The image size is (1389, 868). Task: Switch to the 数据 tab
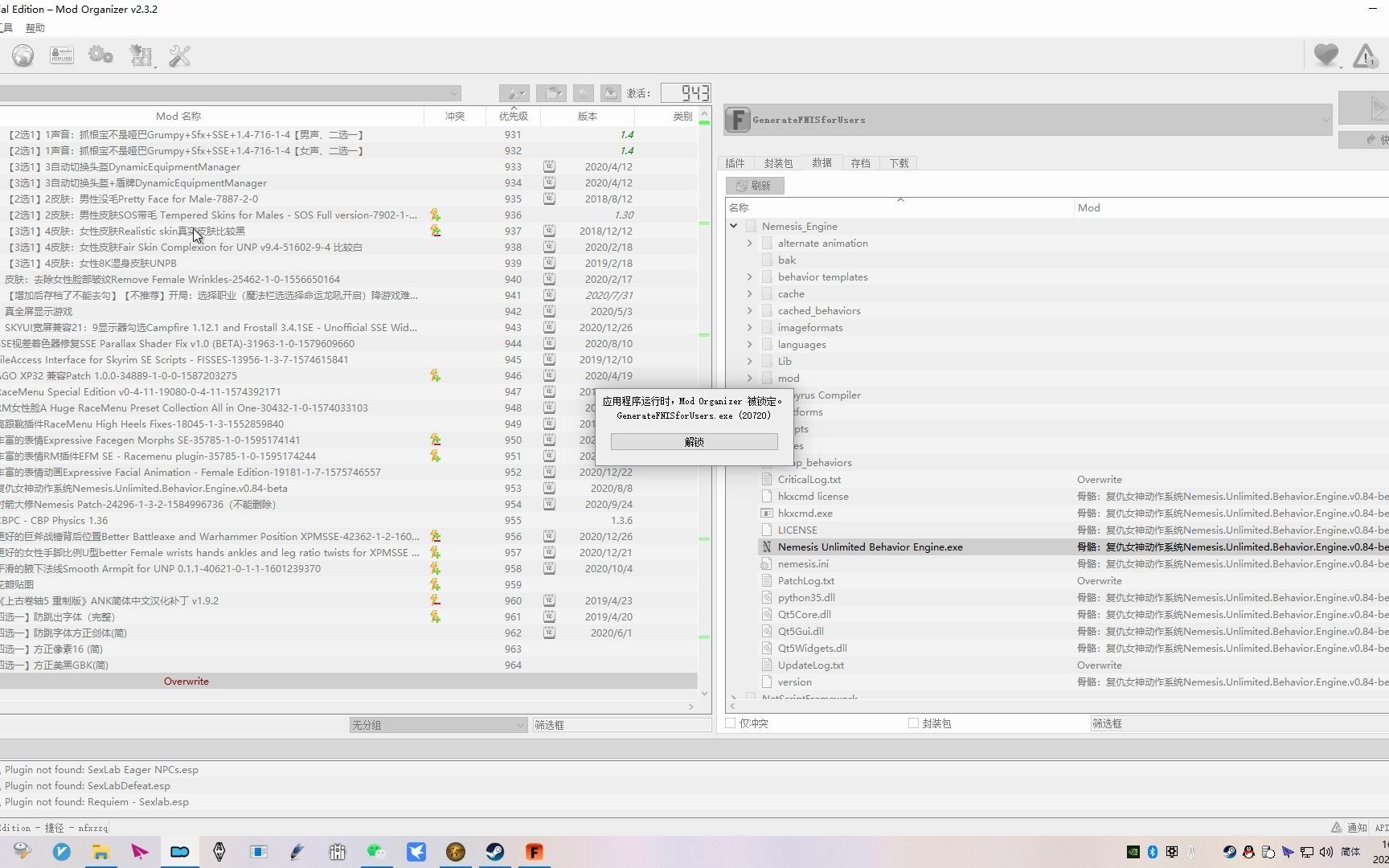click(x=822, y=162)
